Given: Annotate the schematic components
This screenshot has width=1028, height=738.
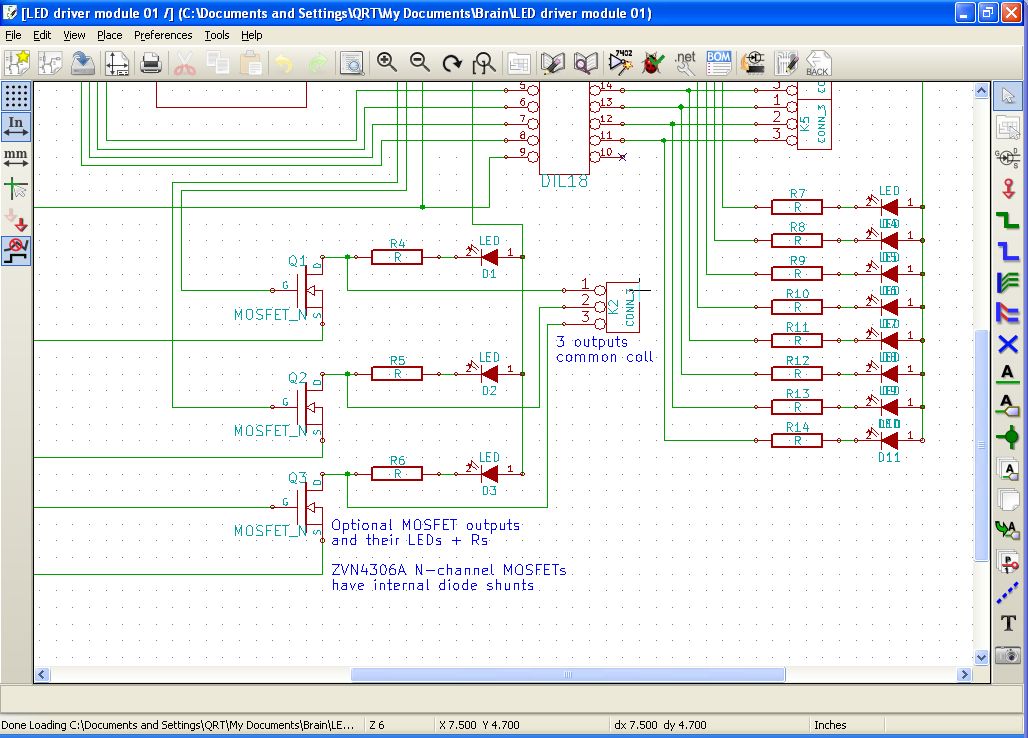Looking at the screenshot, I should coord(620,63).
